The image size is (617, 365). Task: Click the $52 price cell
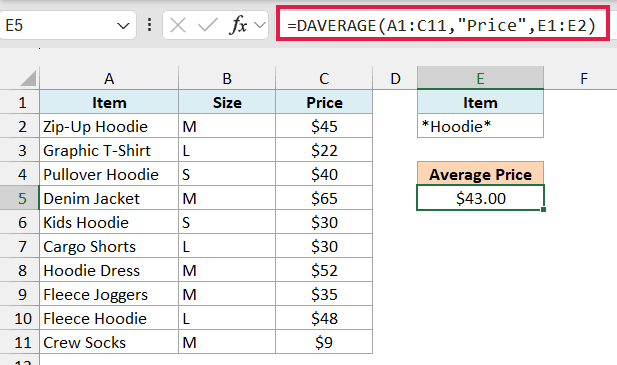[324, 270]
